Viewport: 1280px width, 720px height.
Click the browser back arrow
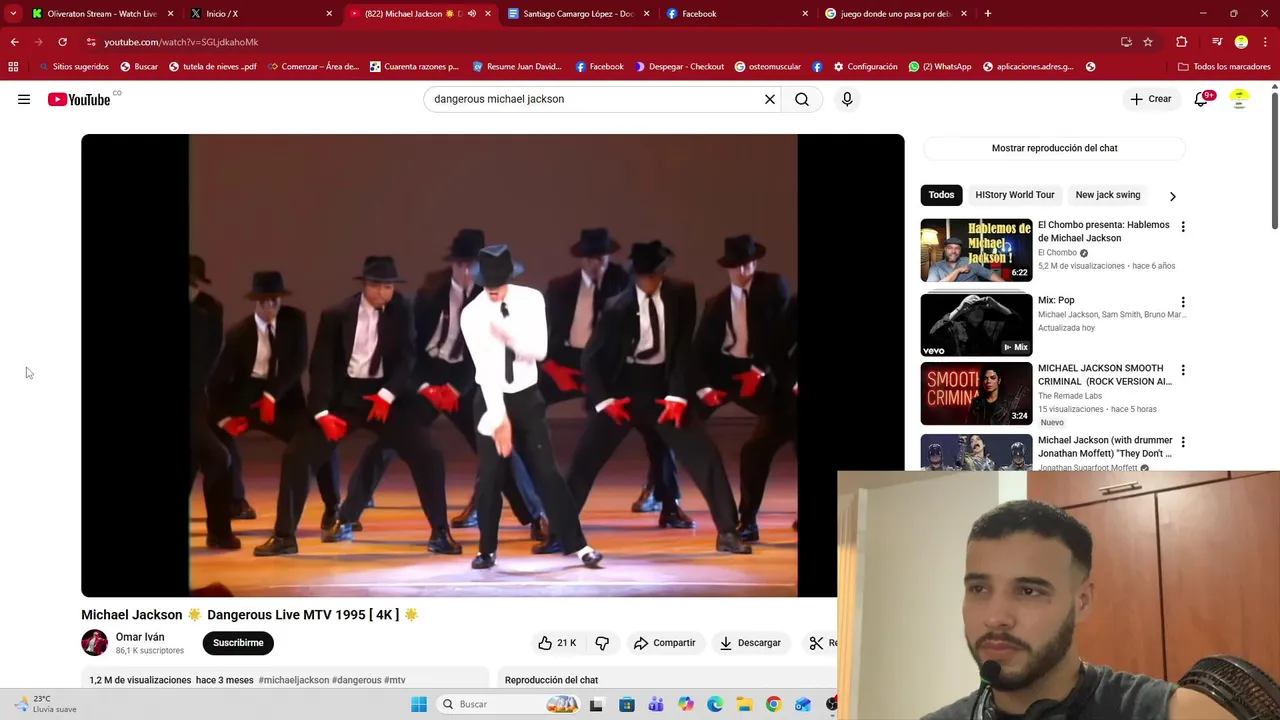[14, 42]
